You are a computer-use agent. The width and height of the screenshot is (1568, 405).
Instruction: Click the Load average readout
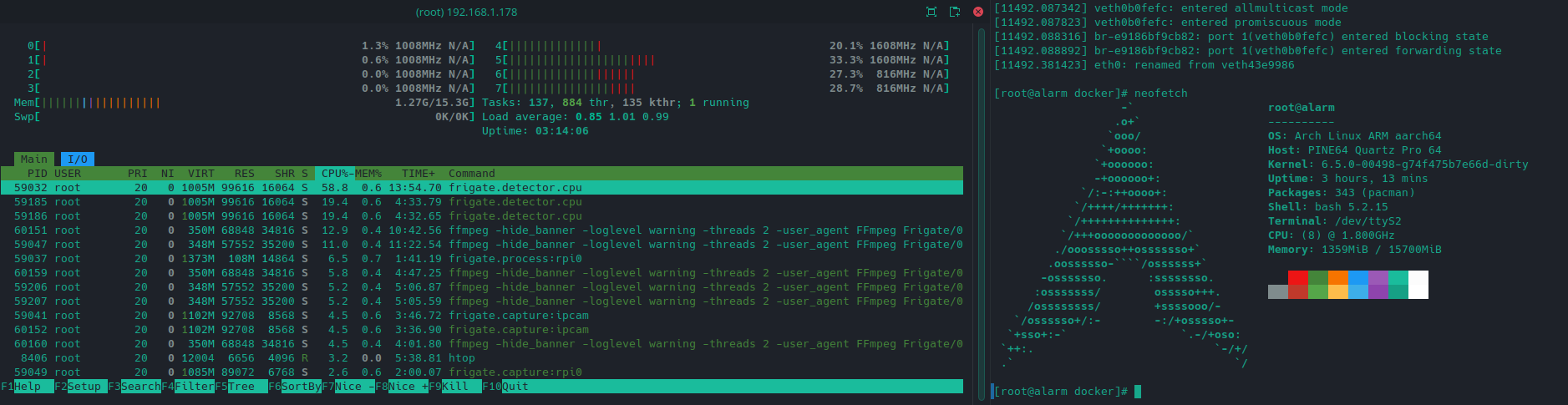click(576, 116)
